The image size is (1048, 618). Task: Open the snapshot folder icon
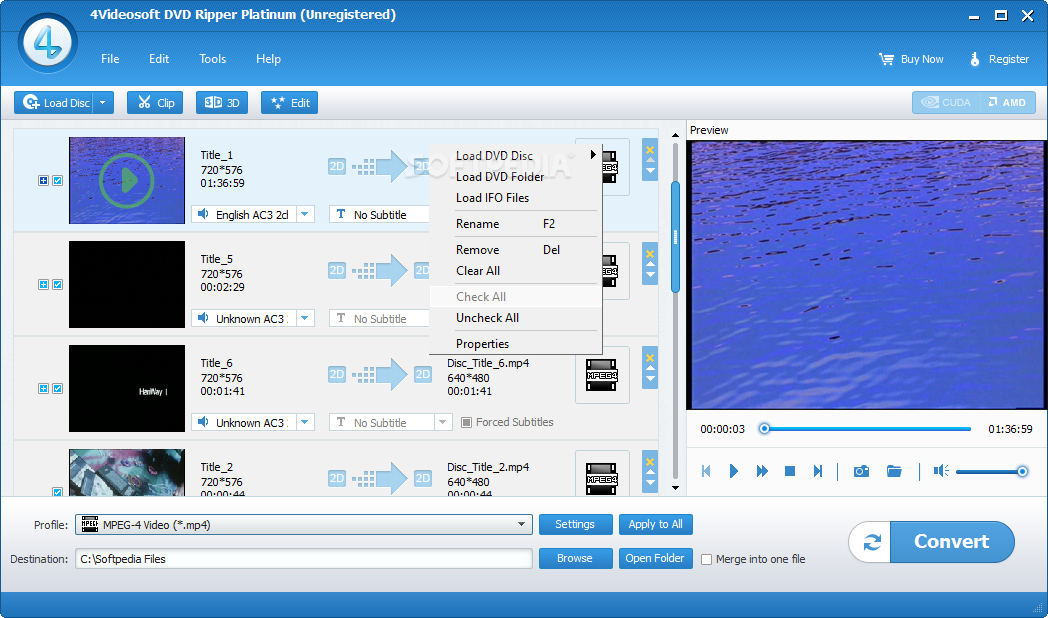click(894, 472)
